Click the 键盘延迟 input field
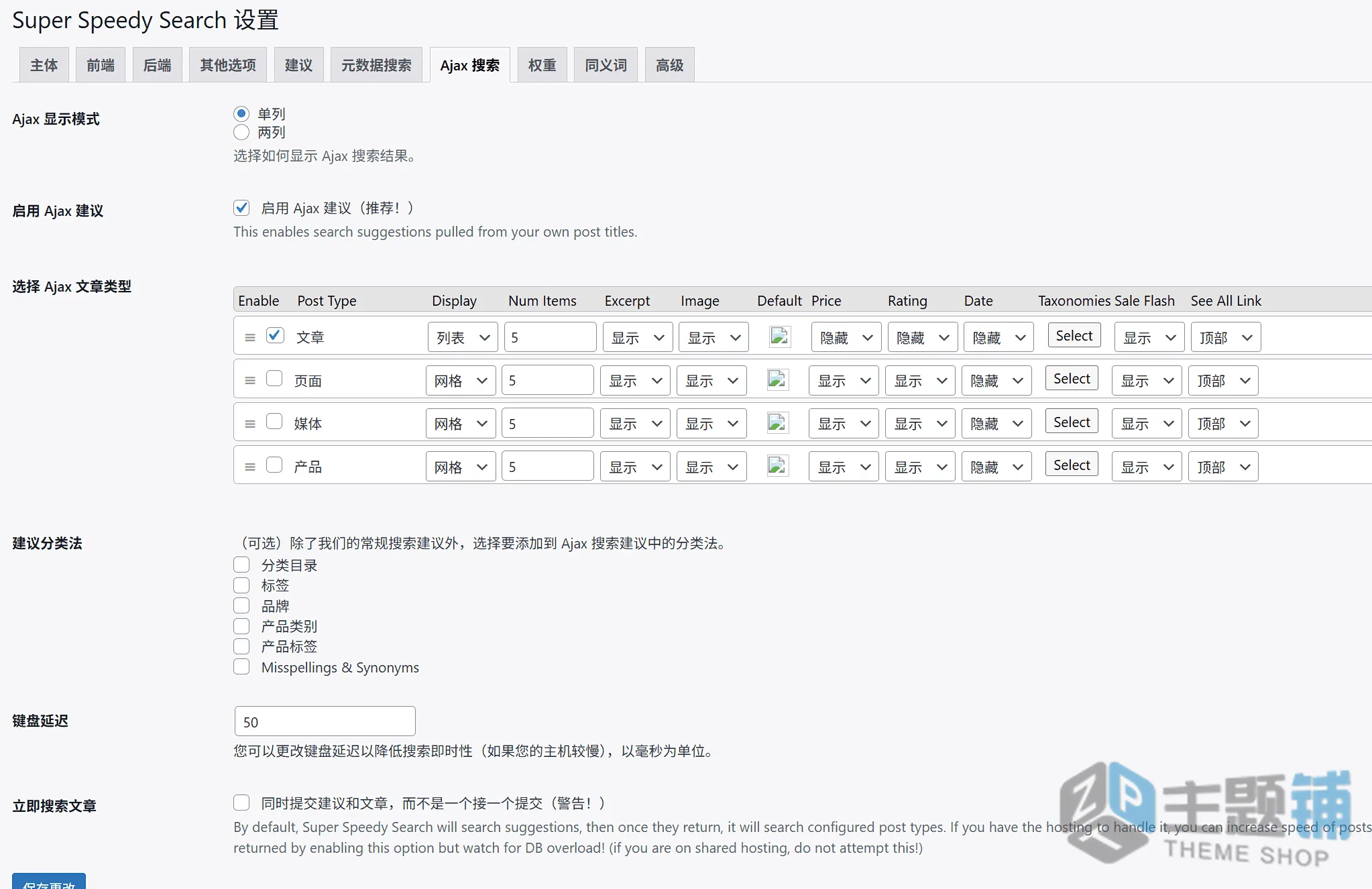 pyautogui.click(x=325, y=721)
